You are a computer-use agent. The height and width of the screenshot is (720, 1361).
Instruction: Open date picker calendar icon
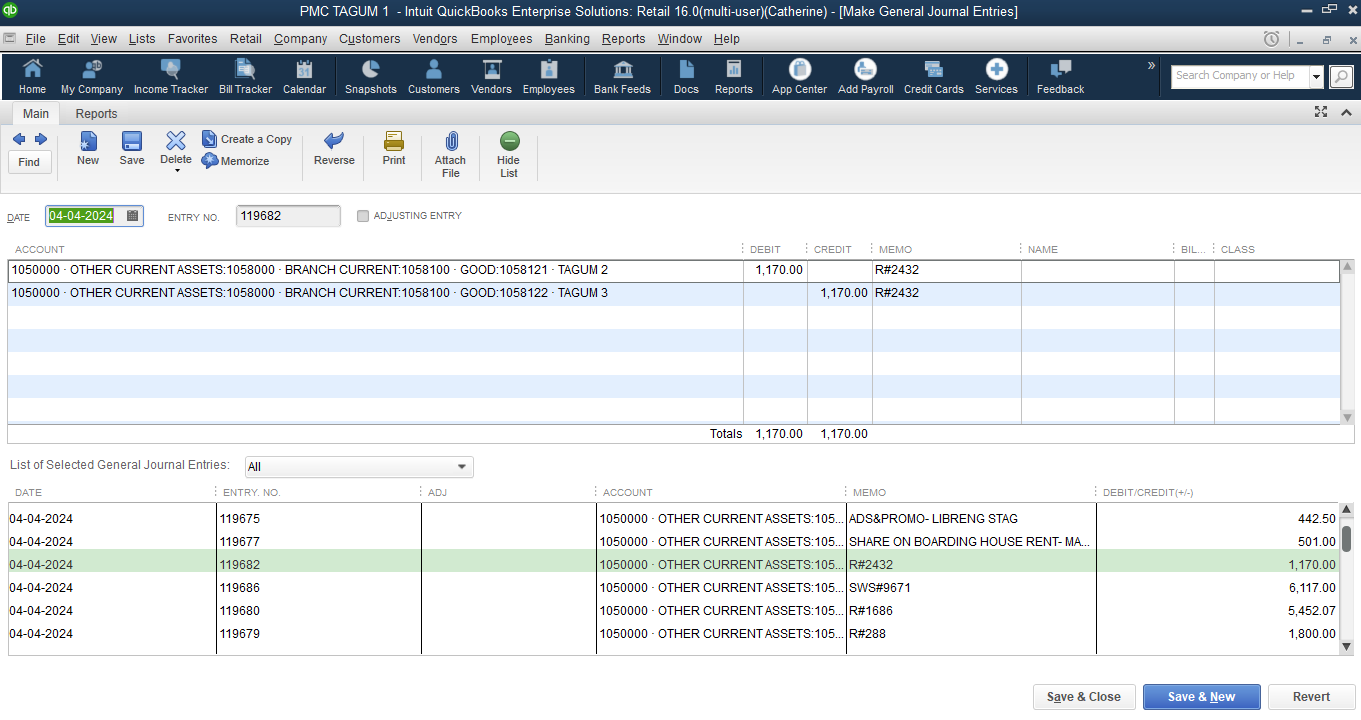click(x=132, y=216)
